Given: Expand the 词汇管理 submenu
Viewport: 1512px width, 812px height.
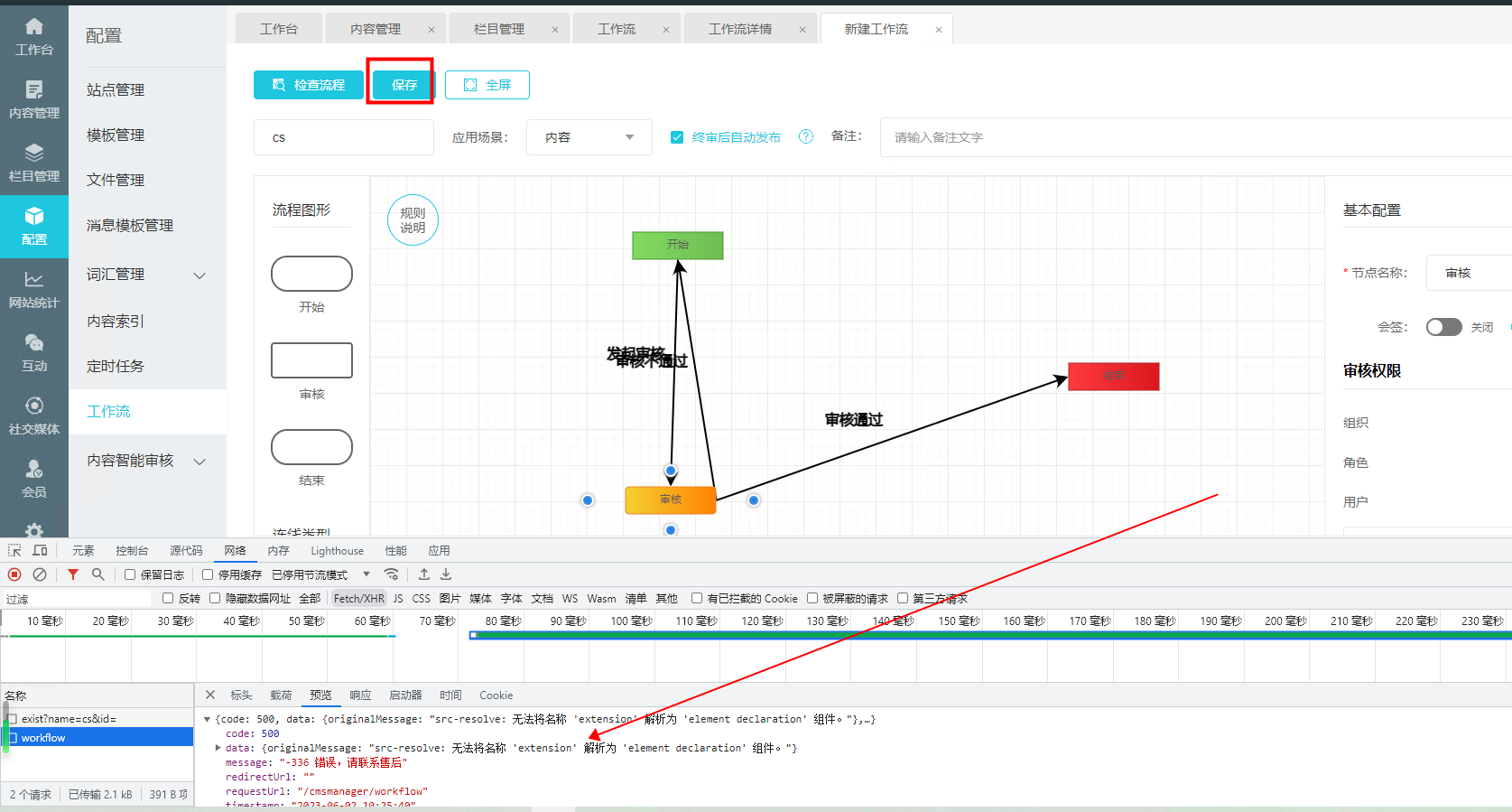Looking at the screenshot, I should pyautogui.click(x=200, y=275).
